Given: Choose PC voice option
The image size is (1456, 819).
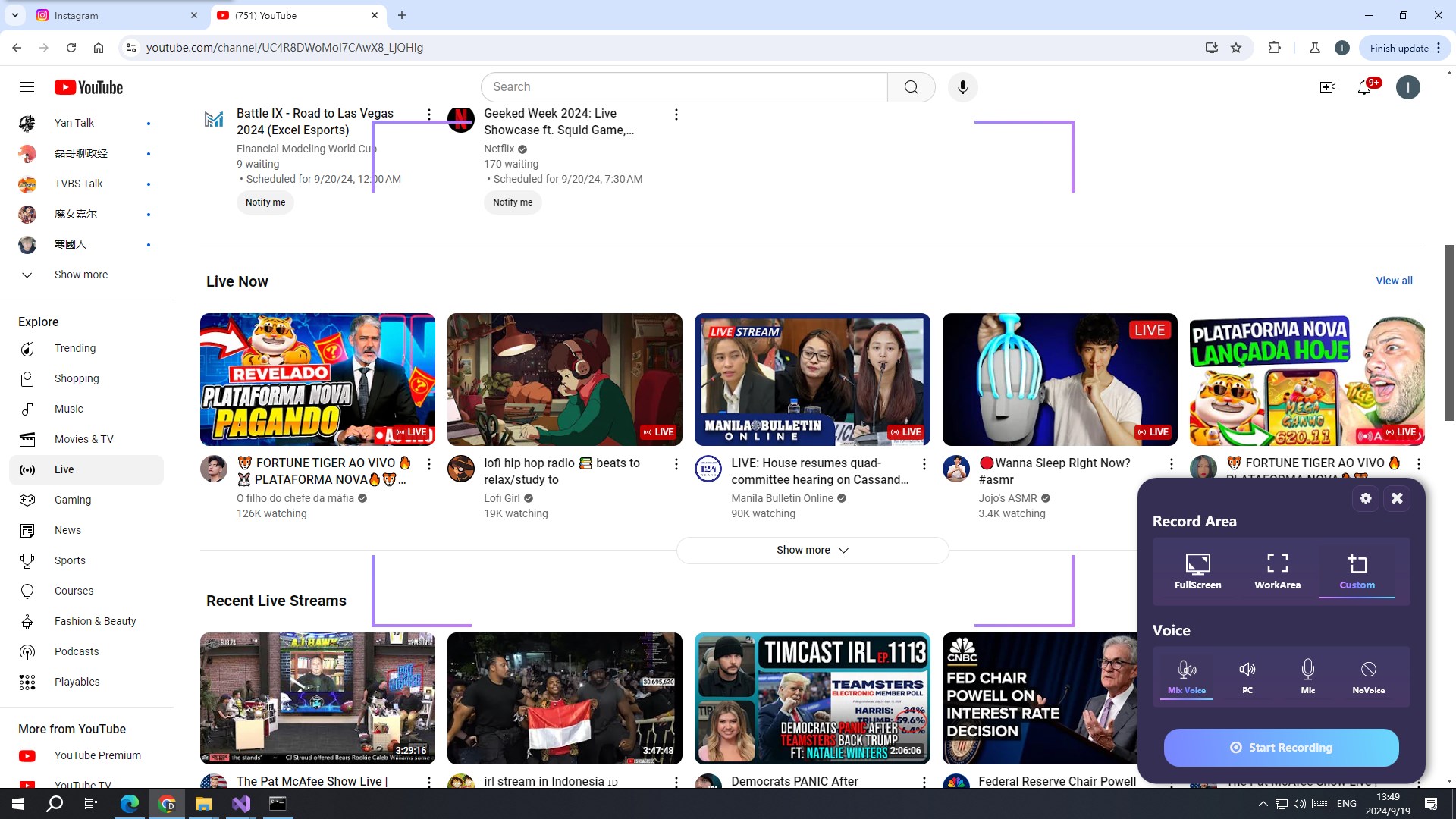Looking at the screenshot, I should 1247,676.
